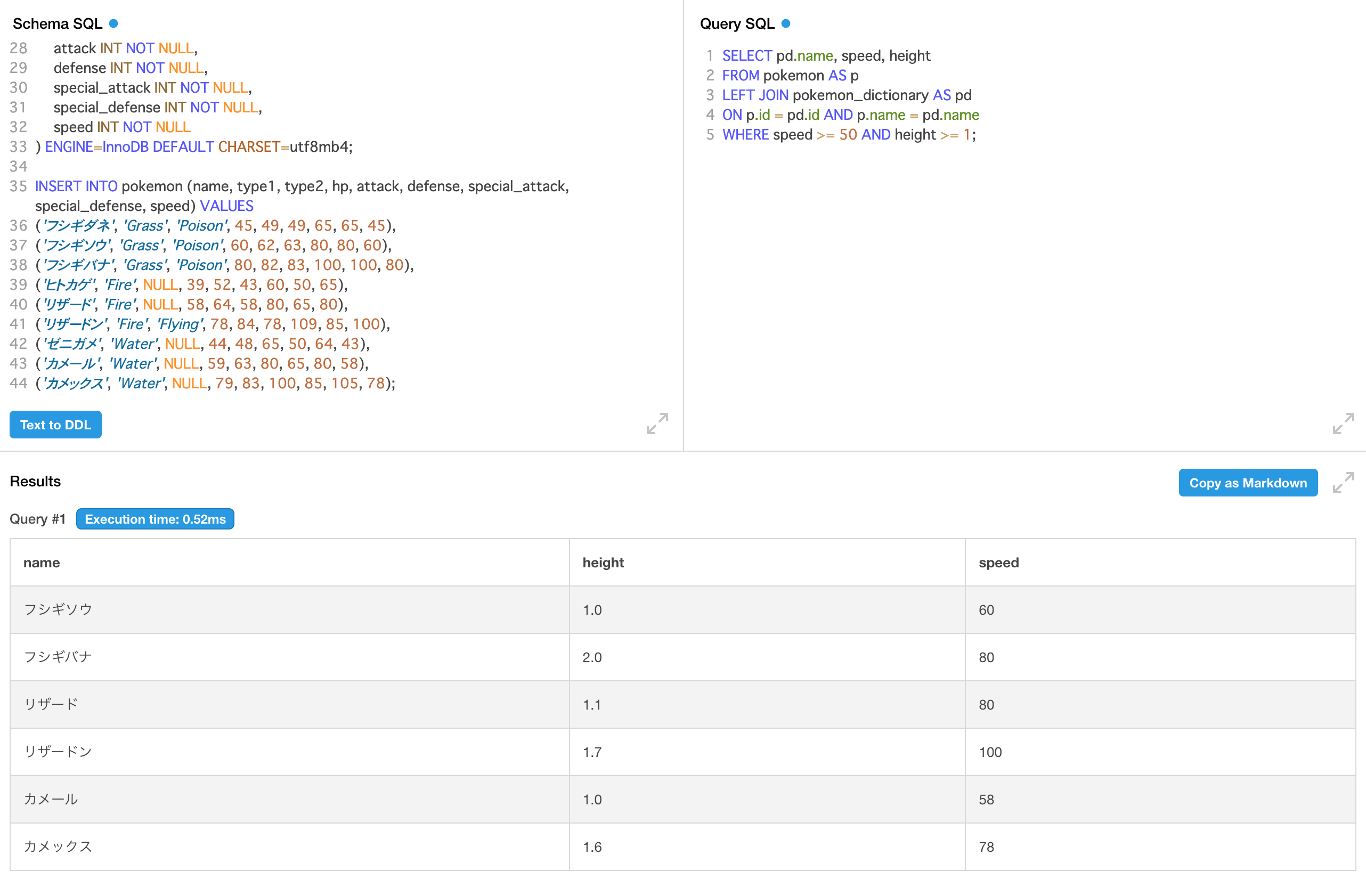Click schema line 38 with 'フシギバナ'
Viewport: 1366px width, 896px height.
coord(224,265)
